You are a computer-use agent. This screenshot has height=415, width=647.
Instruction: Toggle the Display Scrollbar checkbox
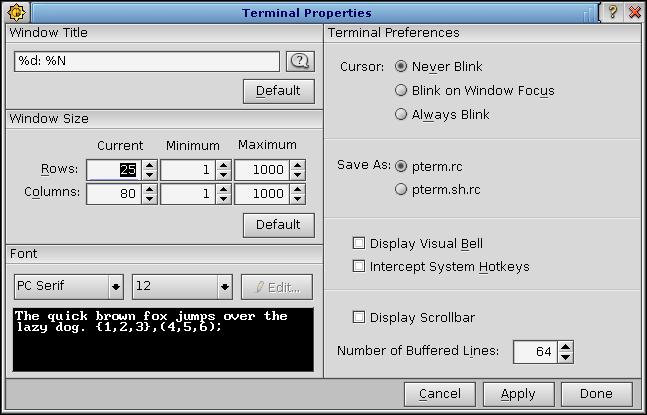pos(359,318)
